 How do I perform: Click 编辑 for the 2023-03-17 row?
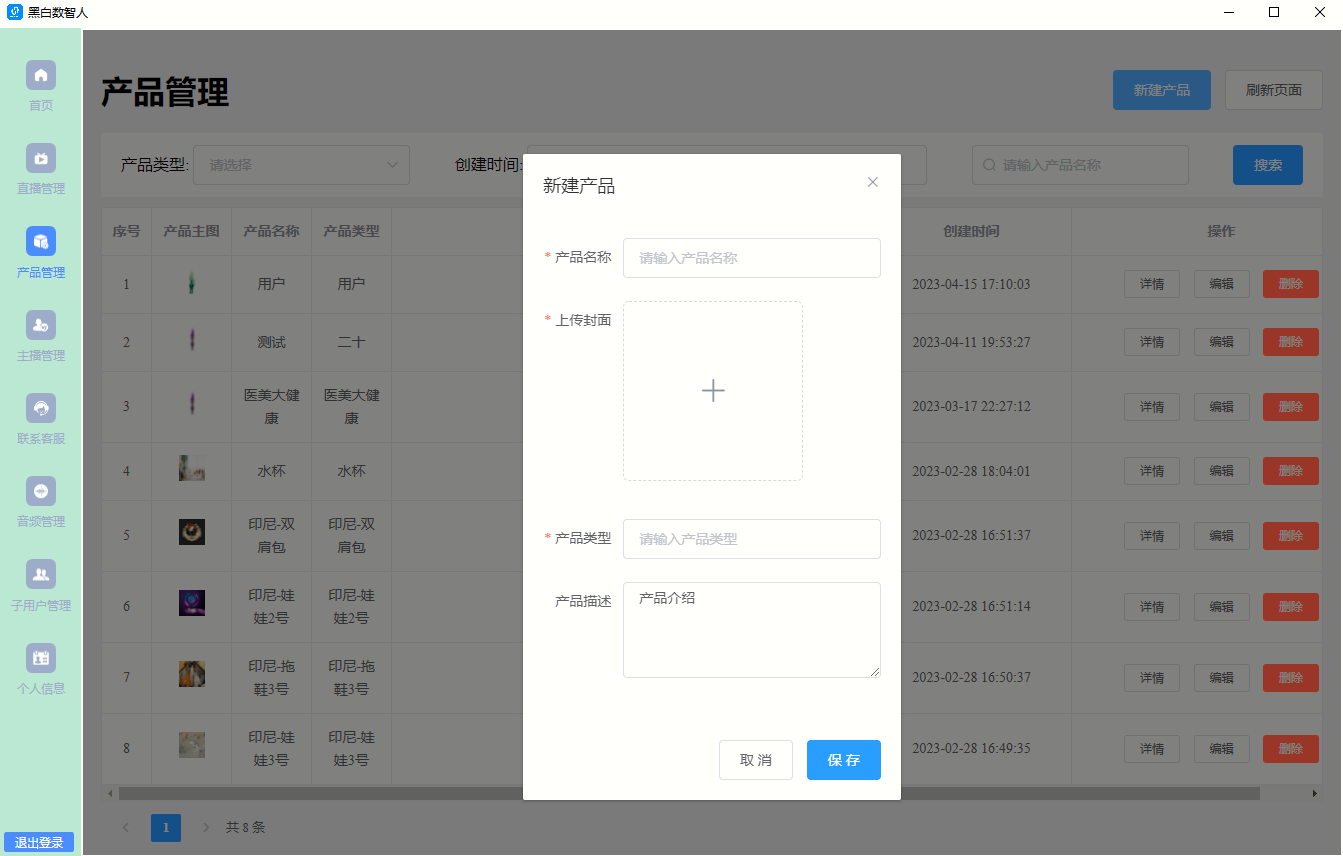(1222, 407)
